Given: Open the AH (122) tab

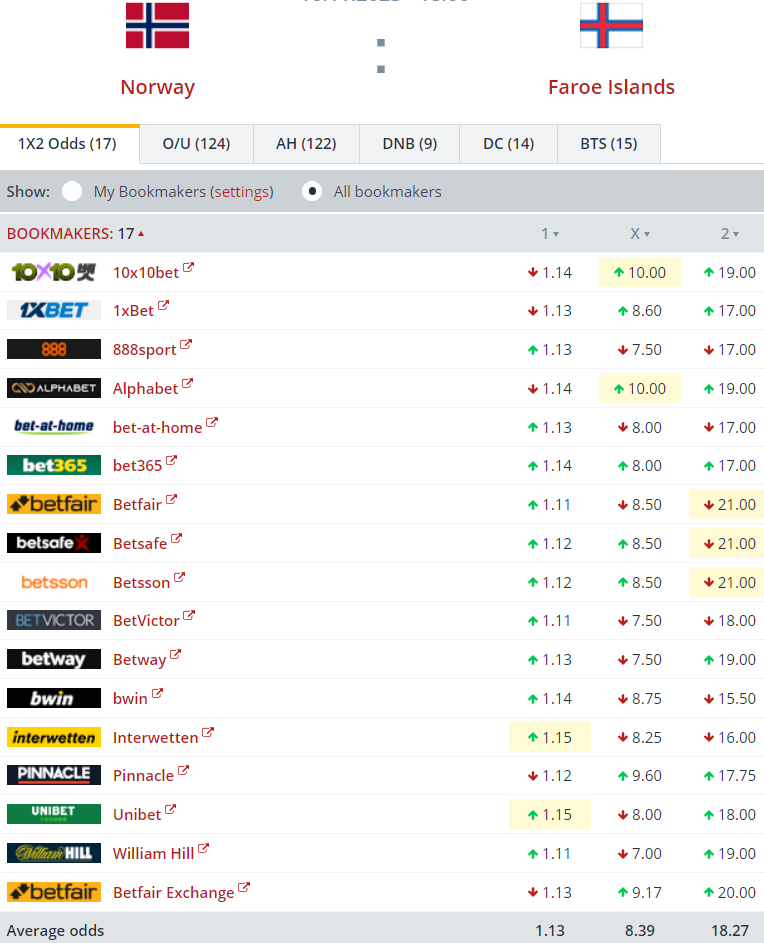Looking at the screenshot, I should (x=306, y=144).
